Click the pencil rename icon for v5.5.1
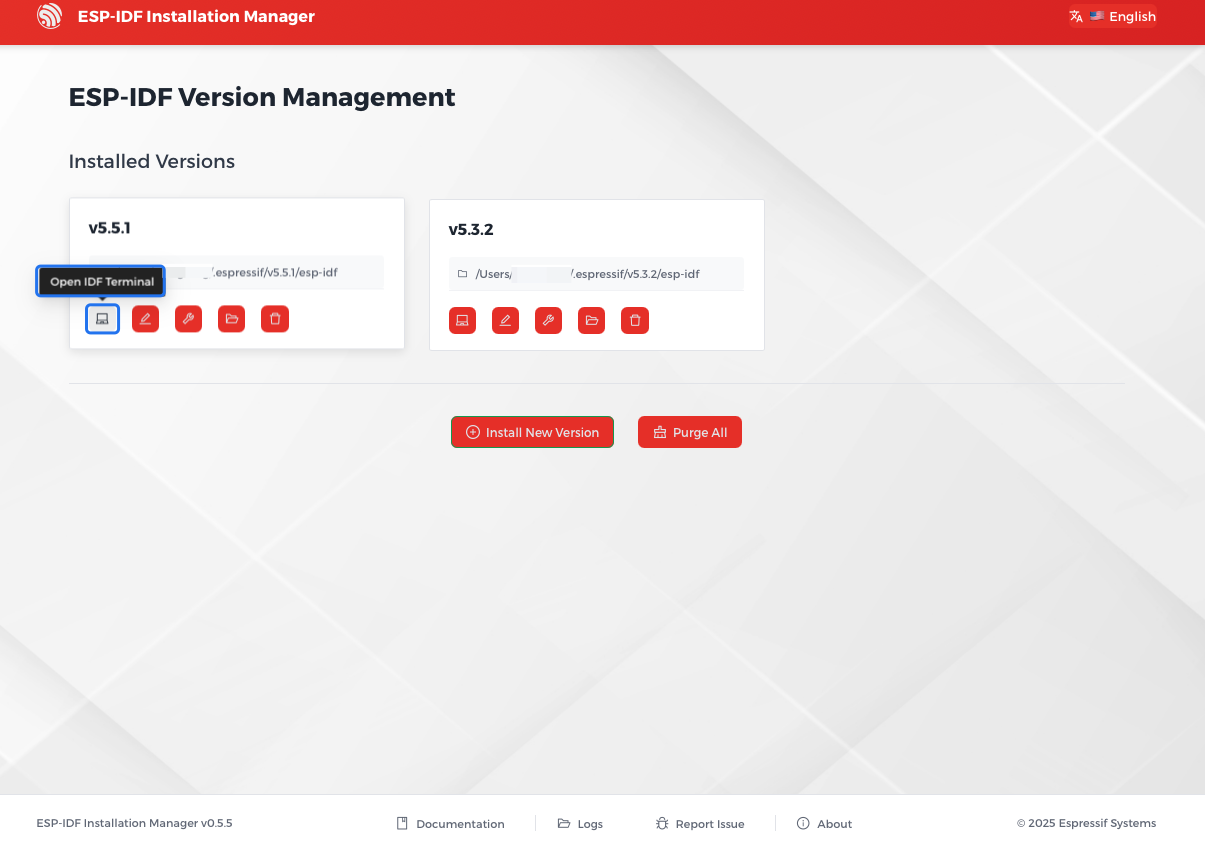The width and height of the screenshot is (1205, 843). (x=145, y=319)
